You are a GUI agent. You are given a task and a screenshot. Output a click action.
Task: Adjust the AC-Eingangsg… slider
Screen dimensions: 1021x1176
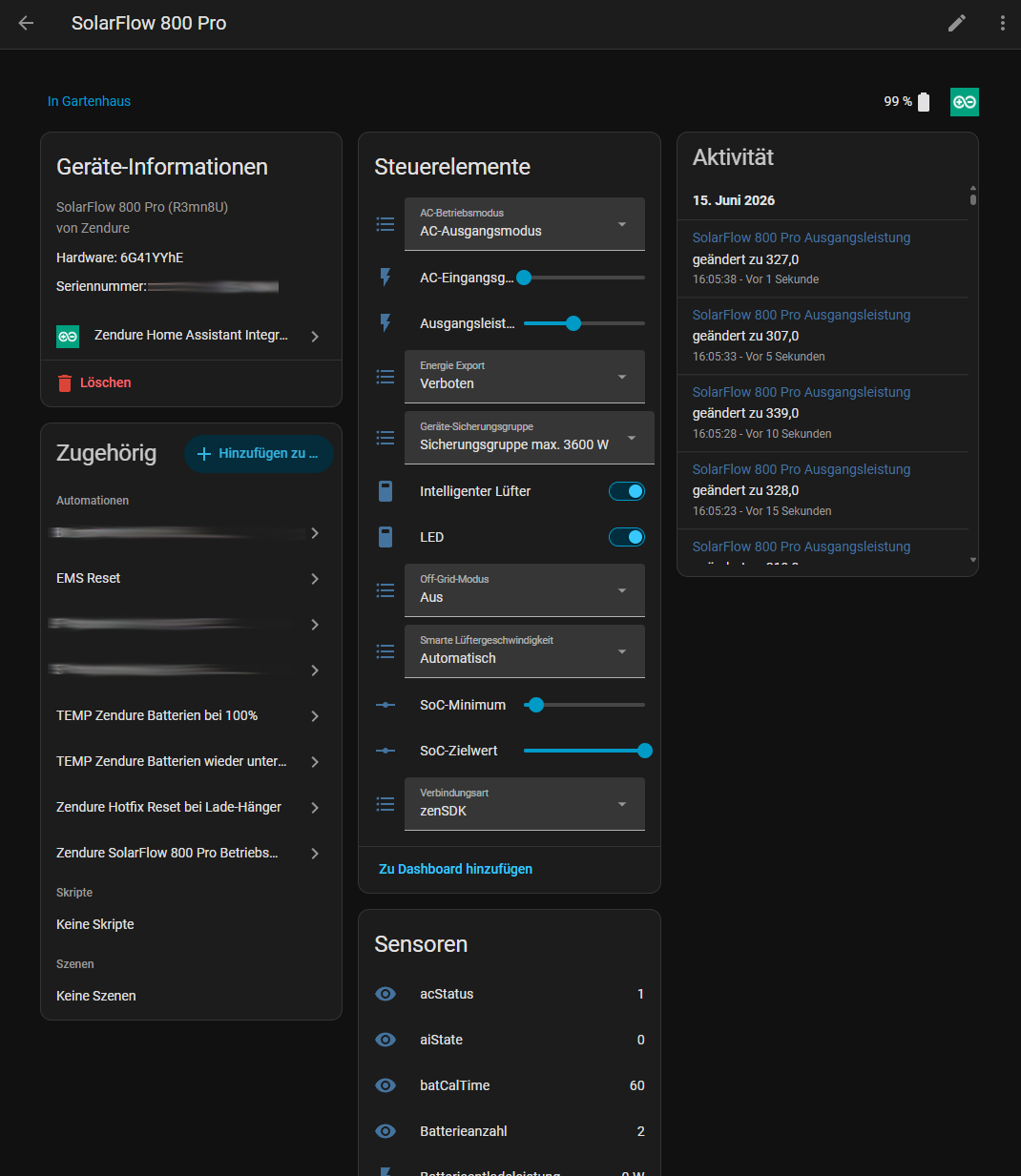pos(584,278)
